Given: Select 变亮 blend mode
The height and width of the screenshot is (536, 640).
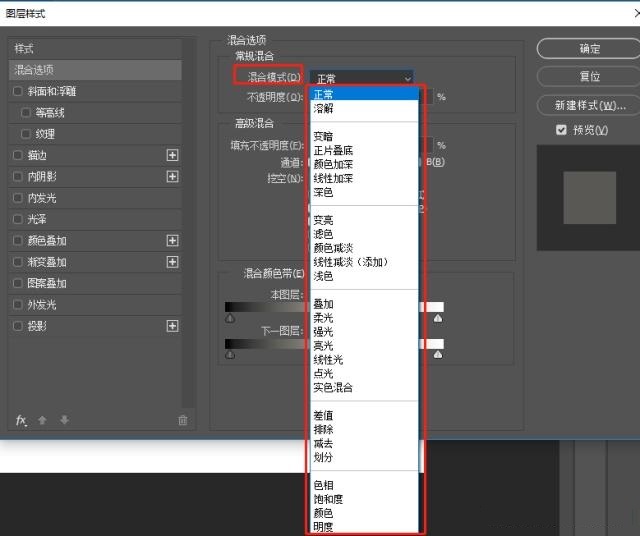Looking at the screenshot, I should [364, 220].
